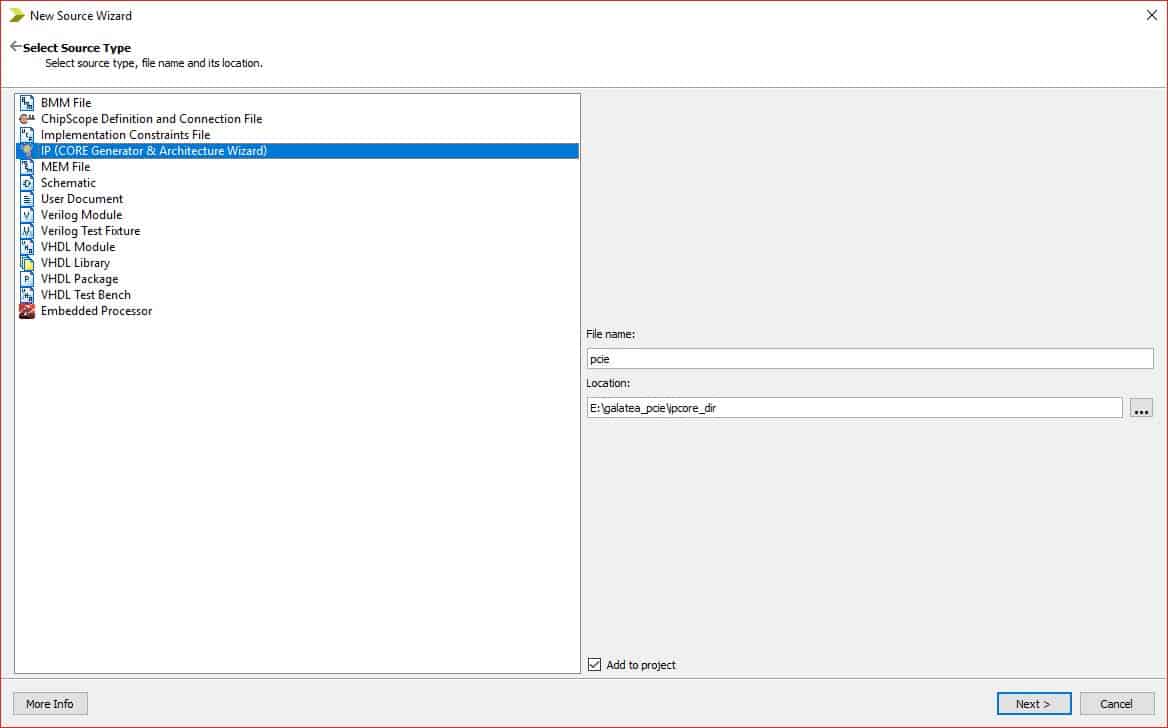Click the File name input field
Image resolution: width=1168 pixels, height=728 pixels.
869,359
